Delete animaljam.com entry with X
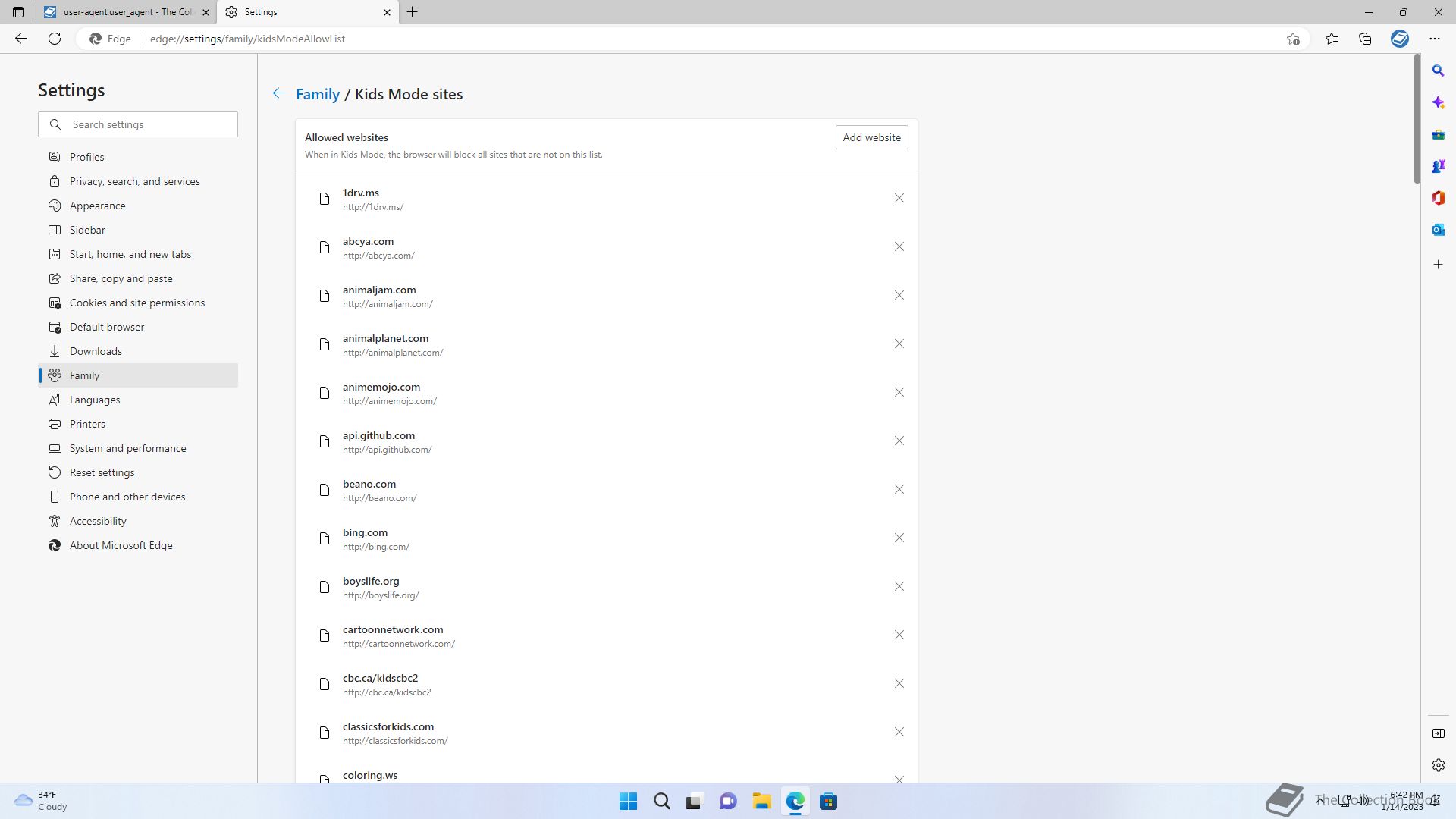The width and height of the screenshot is (1456, 819). pos(899,295)
